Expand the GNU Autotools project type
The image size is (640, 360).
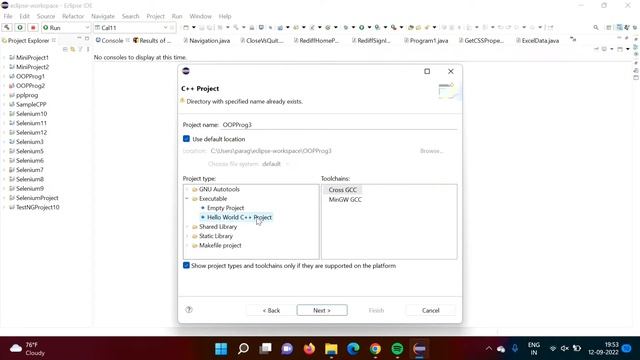pos(187,189)
